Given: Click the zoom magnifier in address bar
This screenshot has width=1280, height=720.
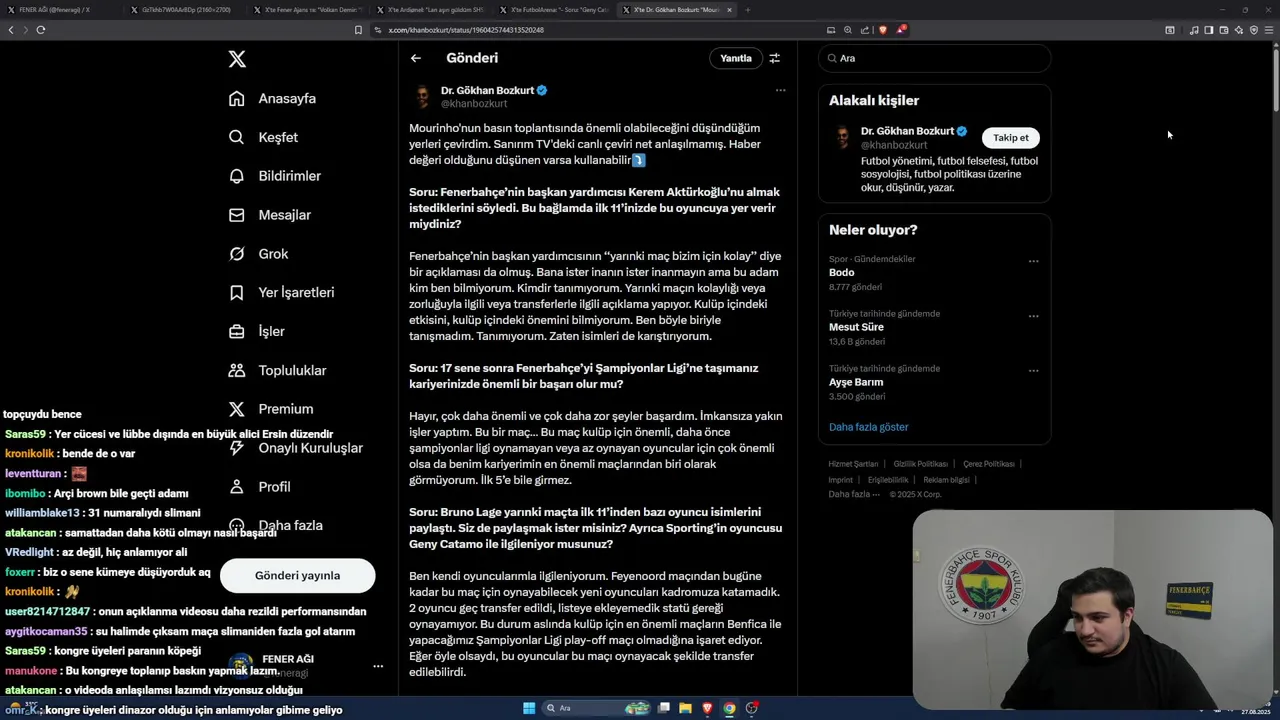Looking at the screenshot, I should pos(848,30).
